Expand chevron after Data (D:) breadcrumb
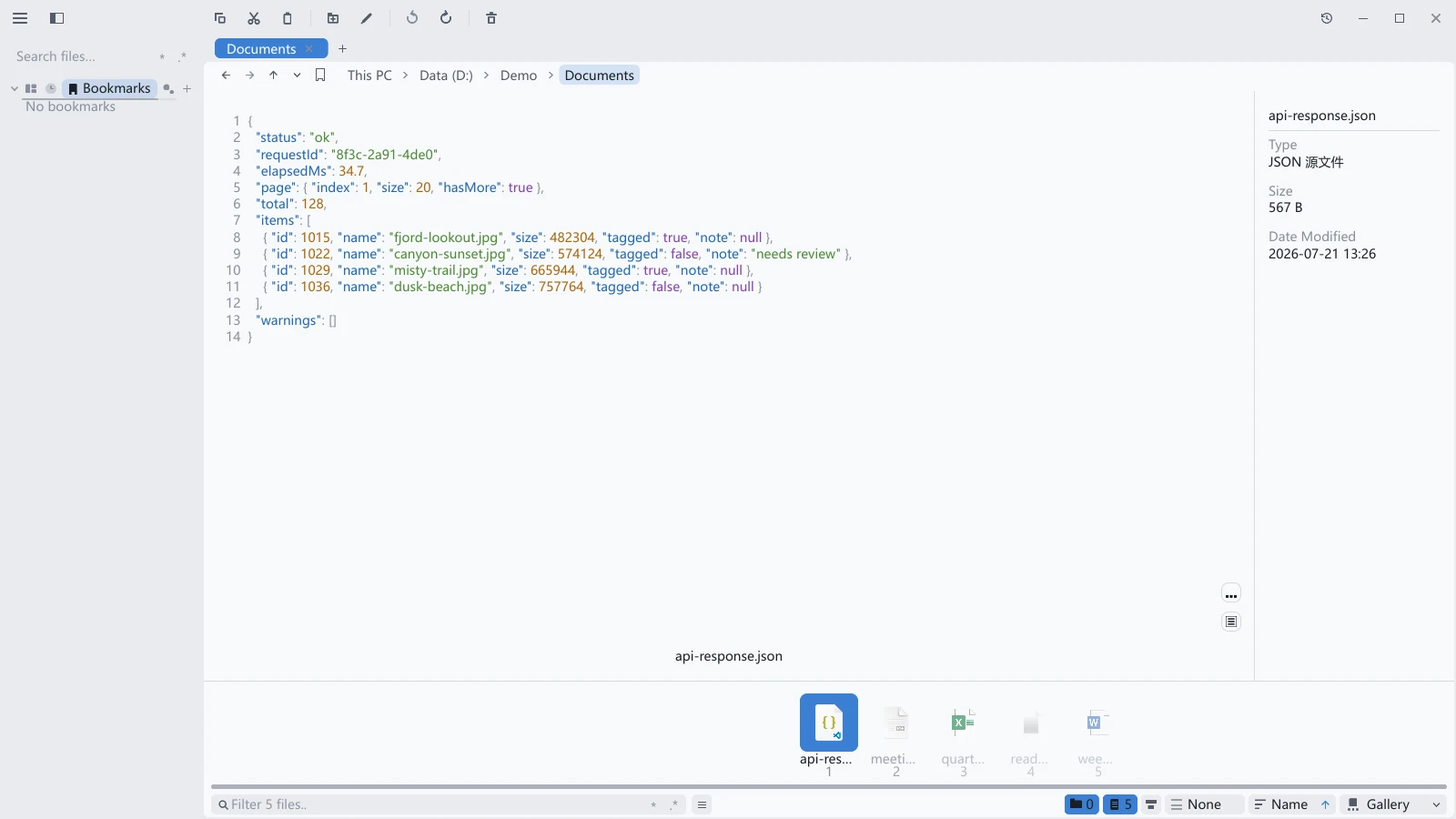Screen dimensions: 1456x819 click(x=487, y=76)
